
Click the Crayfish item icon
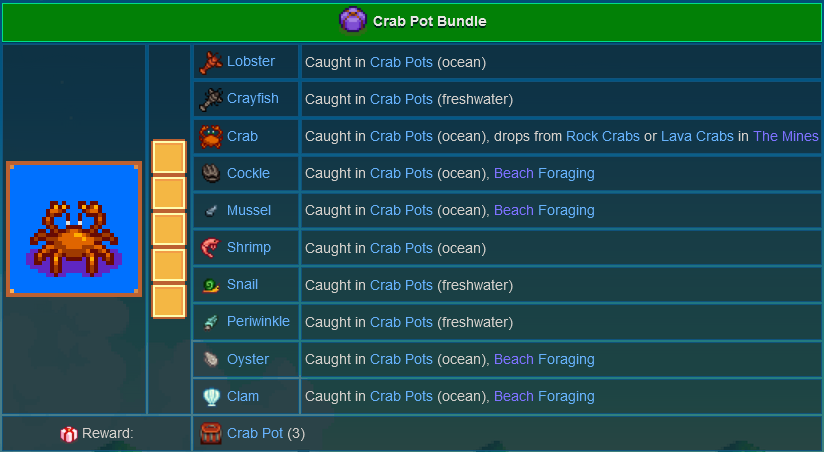pos(210,99)
